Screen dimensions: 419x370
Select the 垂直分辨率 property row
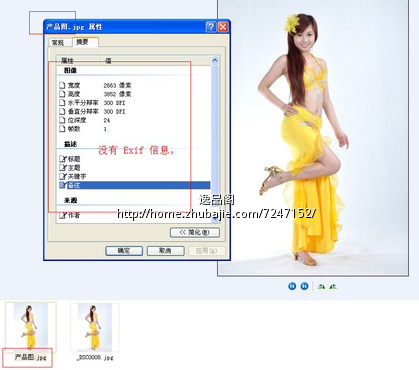click(x=133, y=111)
